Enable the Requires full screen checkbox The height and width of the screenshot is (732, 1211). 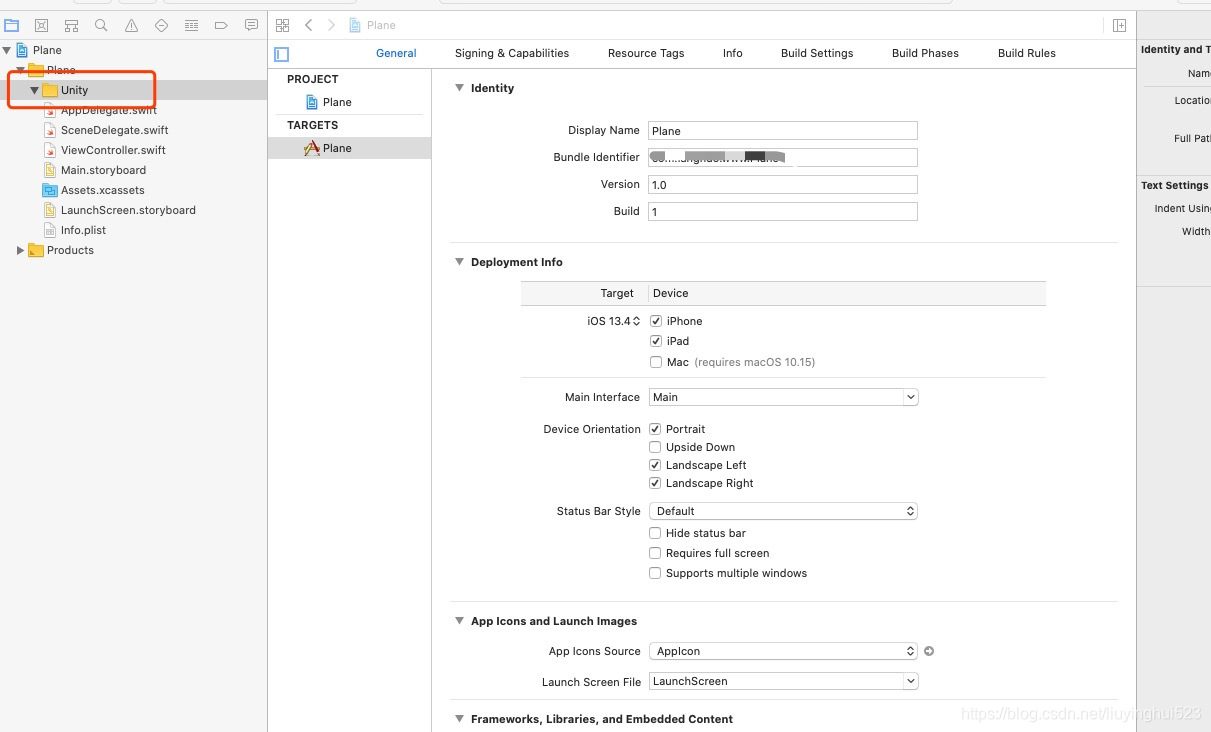[x=656, y=553]
